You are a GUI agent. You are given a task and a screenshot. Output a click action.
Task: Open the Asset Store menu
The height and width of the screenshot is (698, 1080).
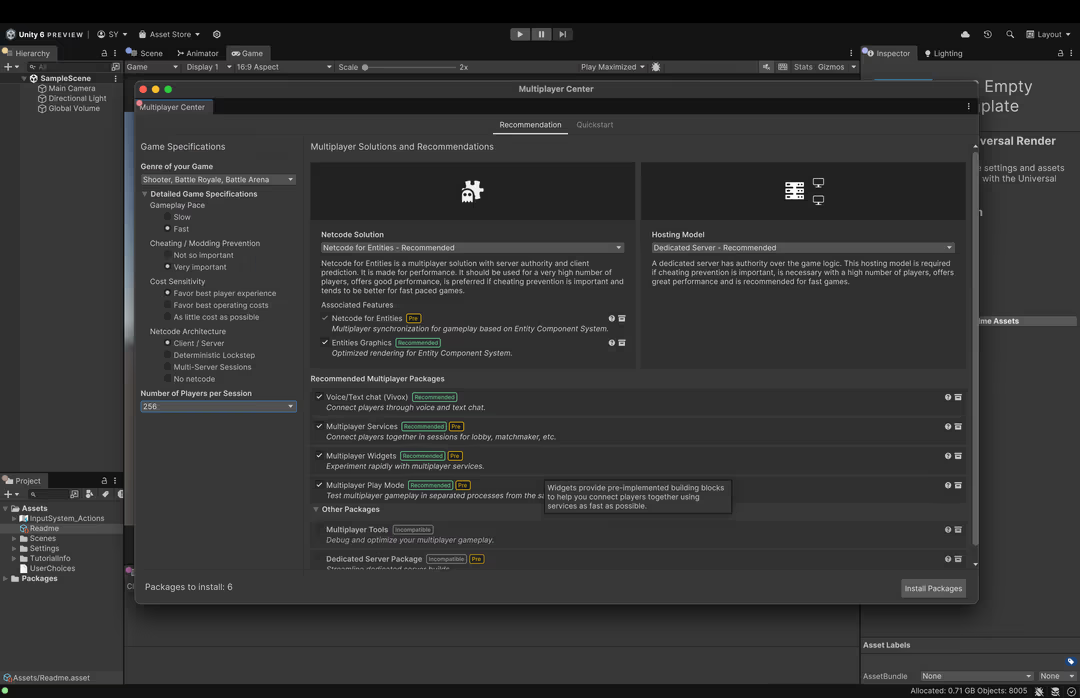pos(169,34)
